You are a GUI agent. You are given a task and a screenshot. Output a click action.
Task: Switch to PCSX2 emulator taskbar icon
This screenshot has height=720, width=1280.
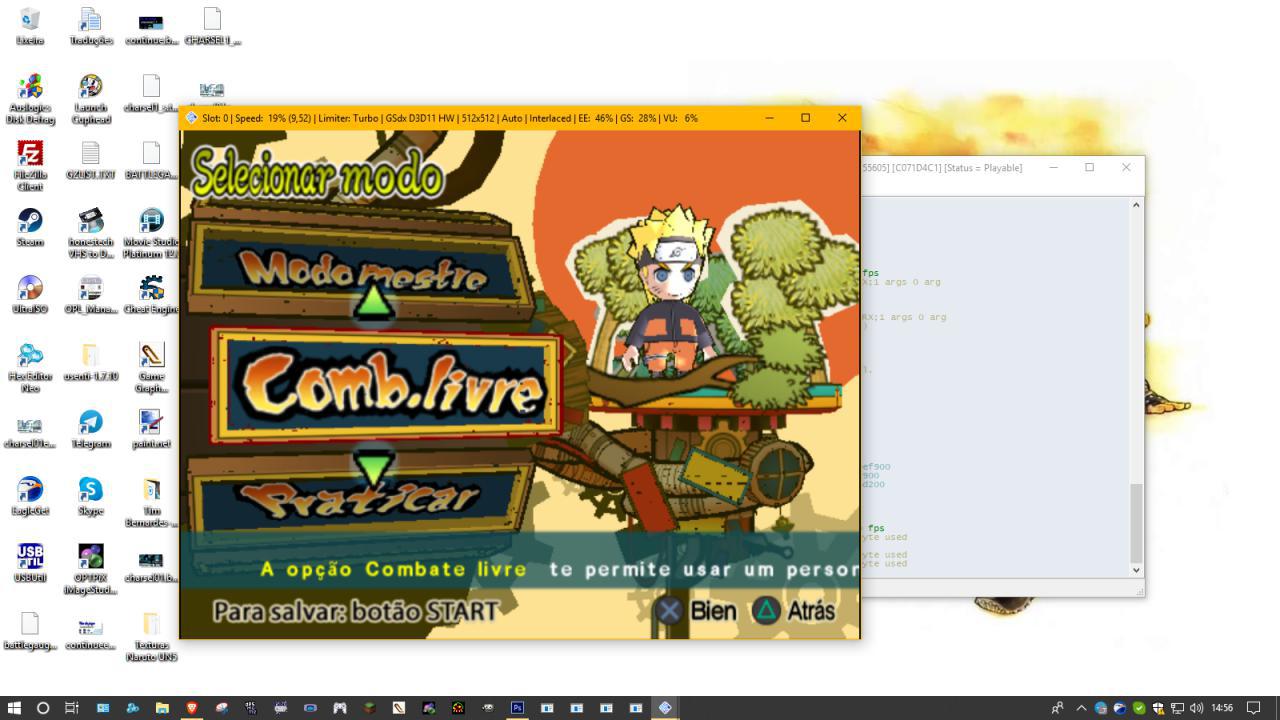click(665, 708)
